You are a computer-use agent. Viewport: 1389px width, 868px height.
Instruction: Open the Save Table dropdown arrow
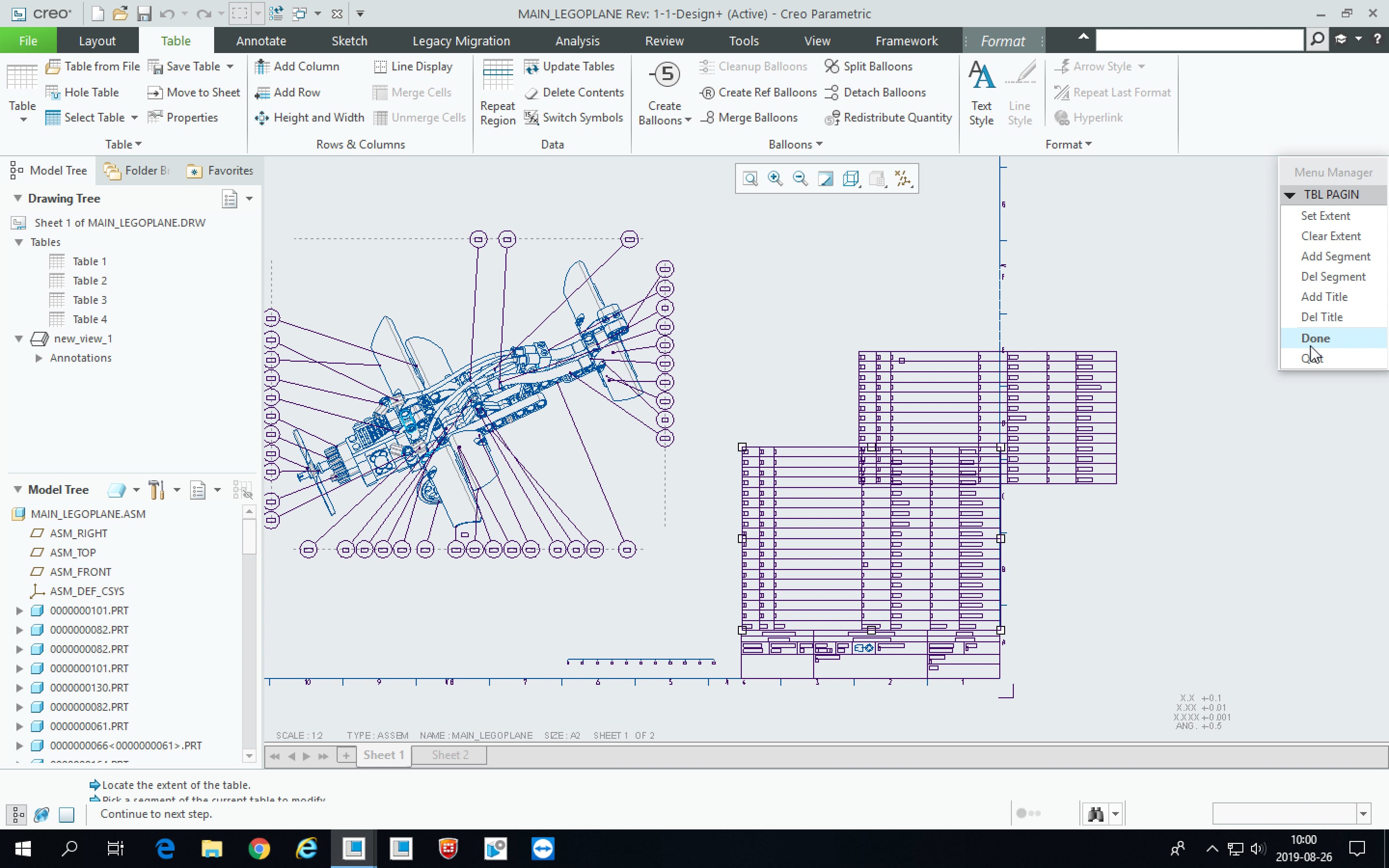coord(229,66)
